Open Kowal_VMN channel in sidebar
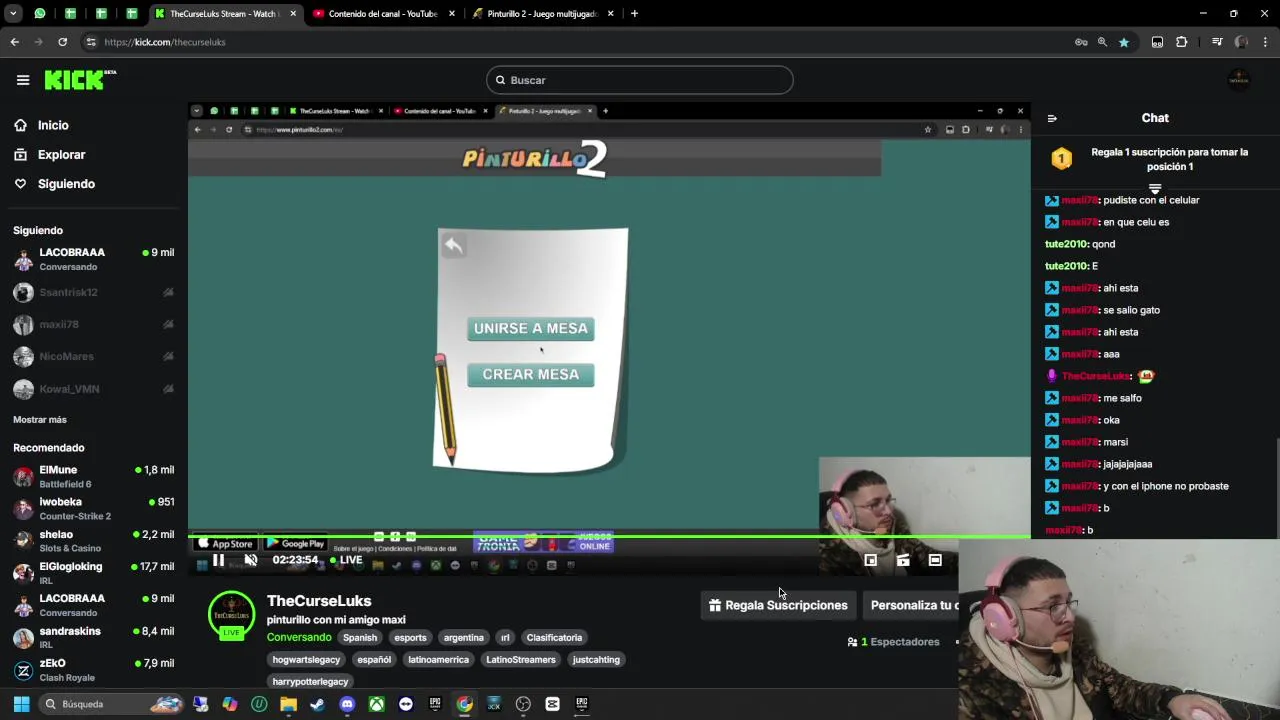The image size is (1280, 720). click(94, 389)
